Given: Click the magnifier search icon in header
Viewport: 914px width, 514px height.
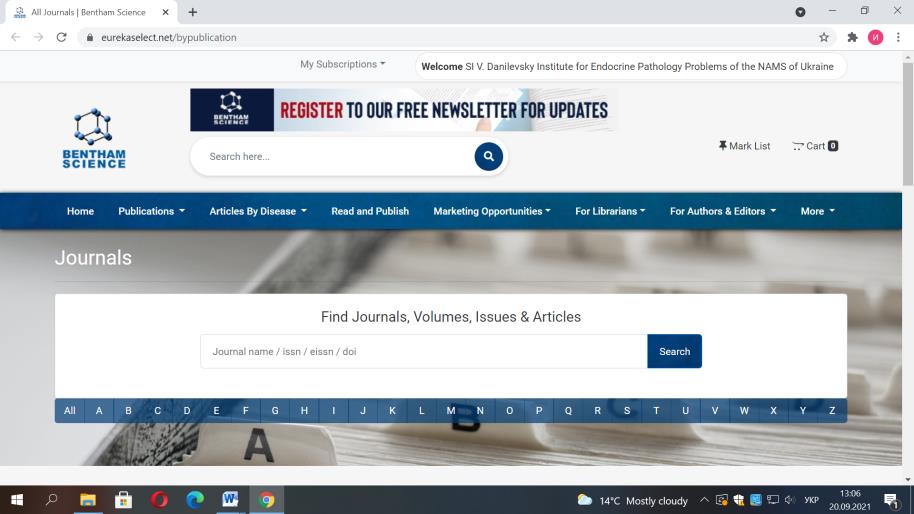Looking at the screenshot, I should pyautogui.click(x=488, y=157).
